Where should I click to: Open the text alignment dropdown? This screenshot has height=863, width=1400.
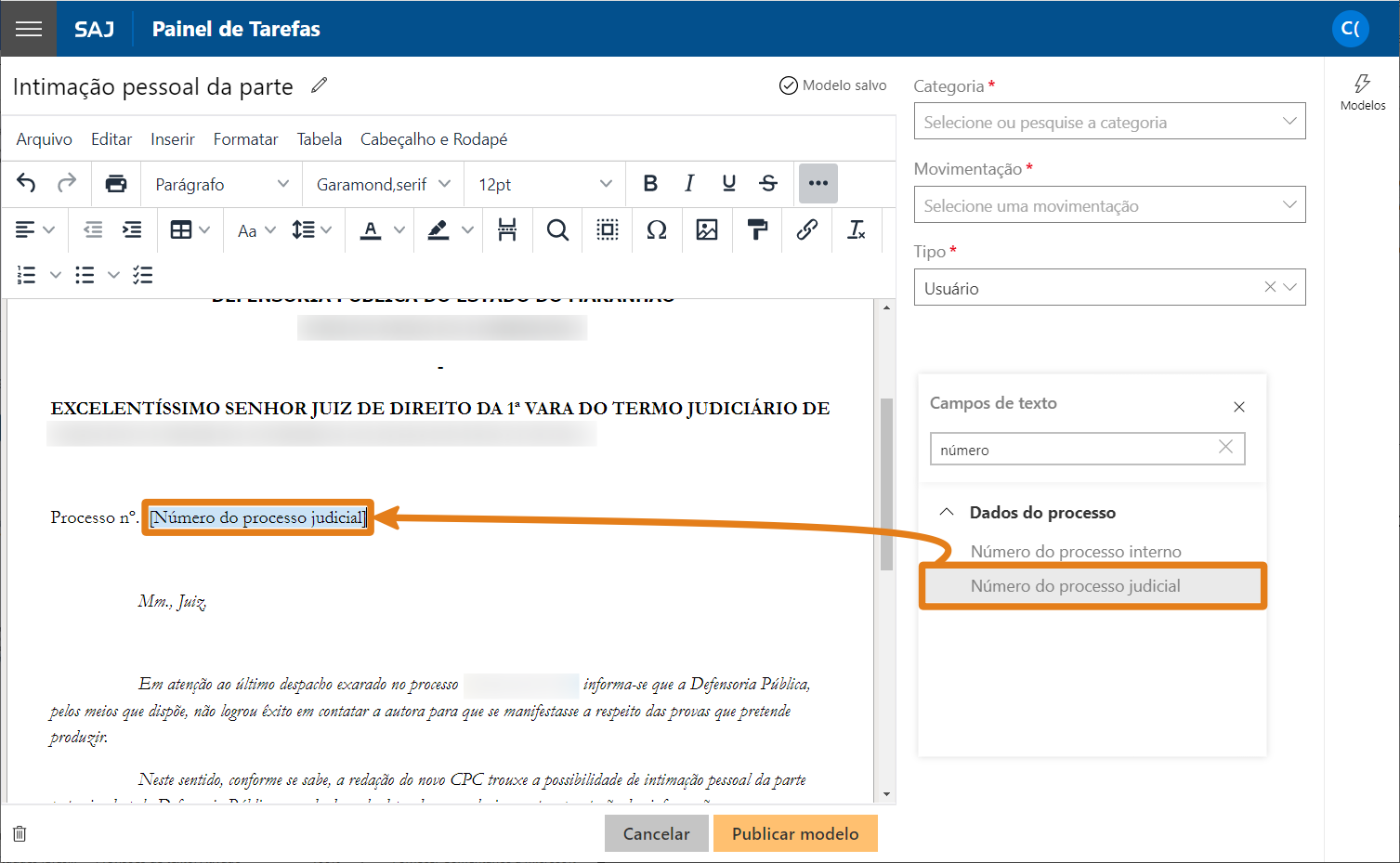[35, 229]
